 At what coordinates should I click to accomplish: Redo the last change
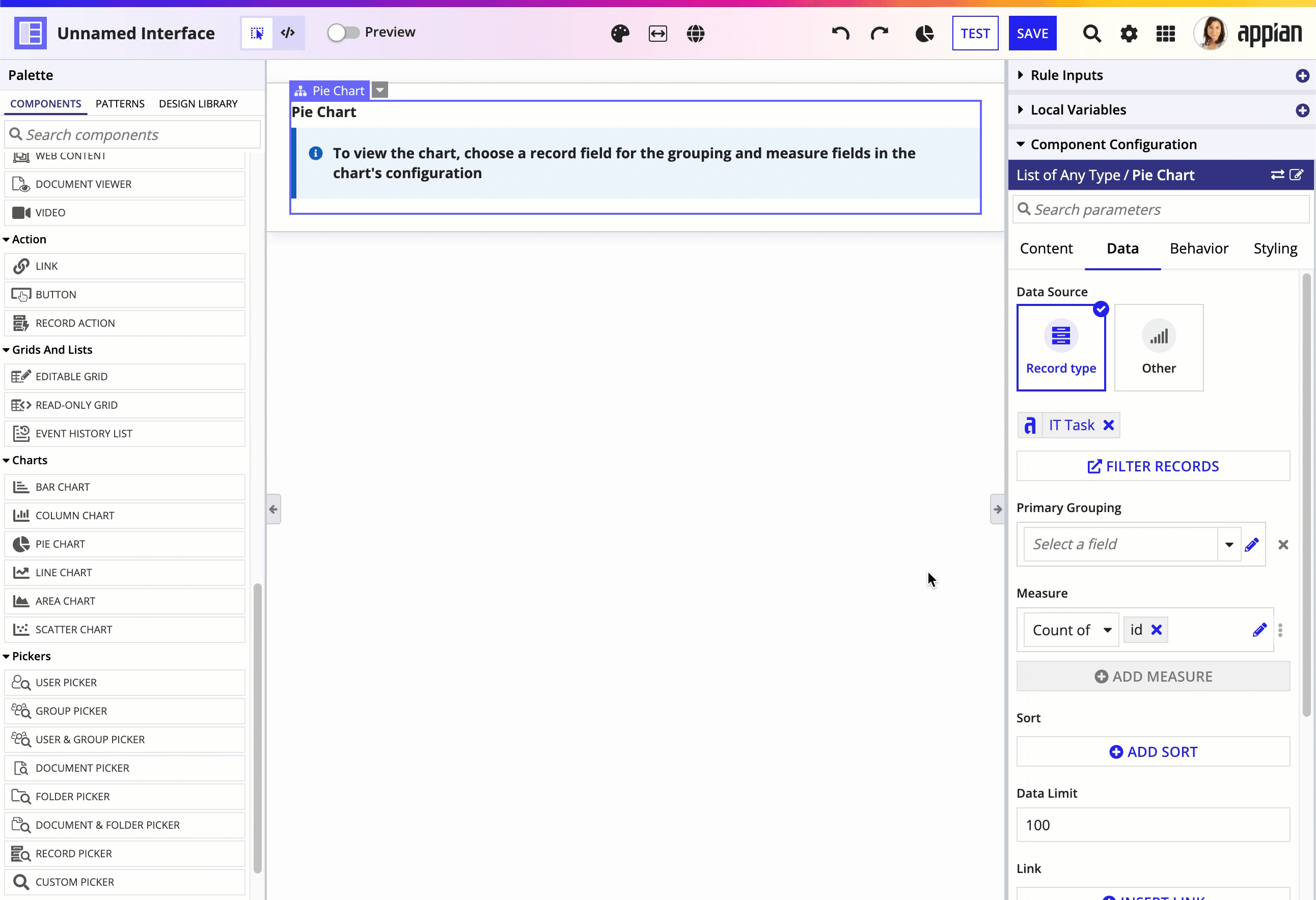[880, 34]
